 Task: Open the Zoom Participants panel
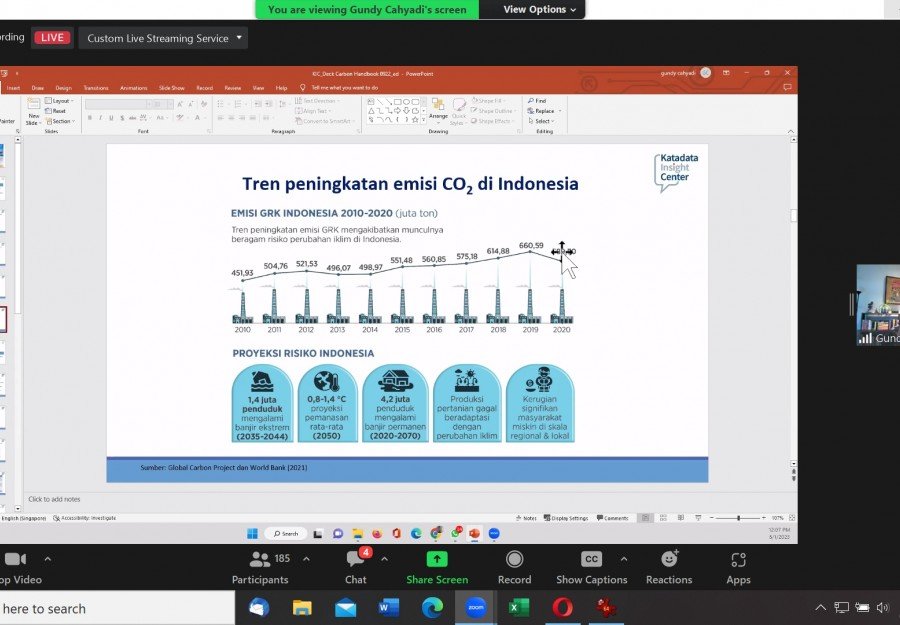(x=260, y=560)
